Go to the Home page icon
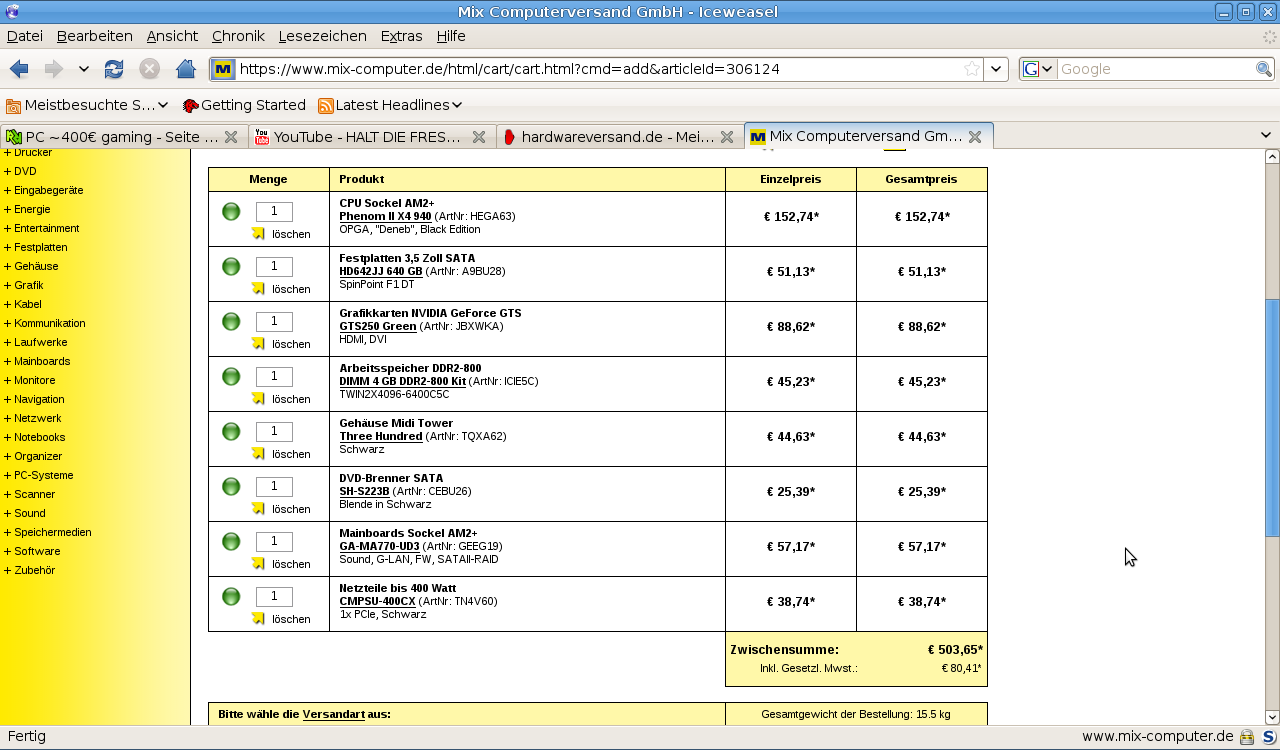The height and width of the screenshot is (750, 1280). pyautogui.click(x=185, y=69)
